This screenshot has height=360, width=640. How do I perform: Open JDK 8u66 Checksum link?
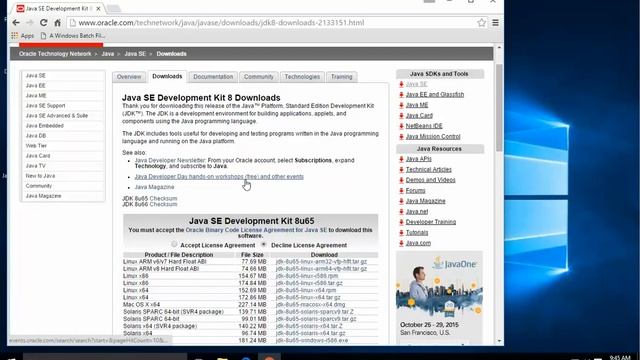pos(163,204)
